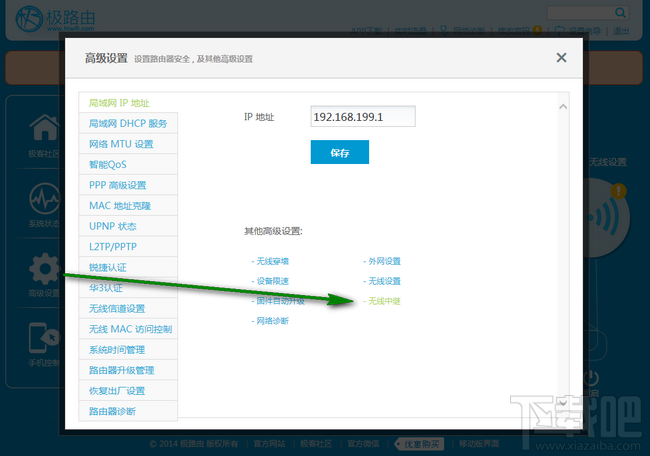Viewport: 650px width, 456px height.
Task: Click the power restart icon
Action: [591, 378]
